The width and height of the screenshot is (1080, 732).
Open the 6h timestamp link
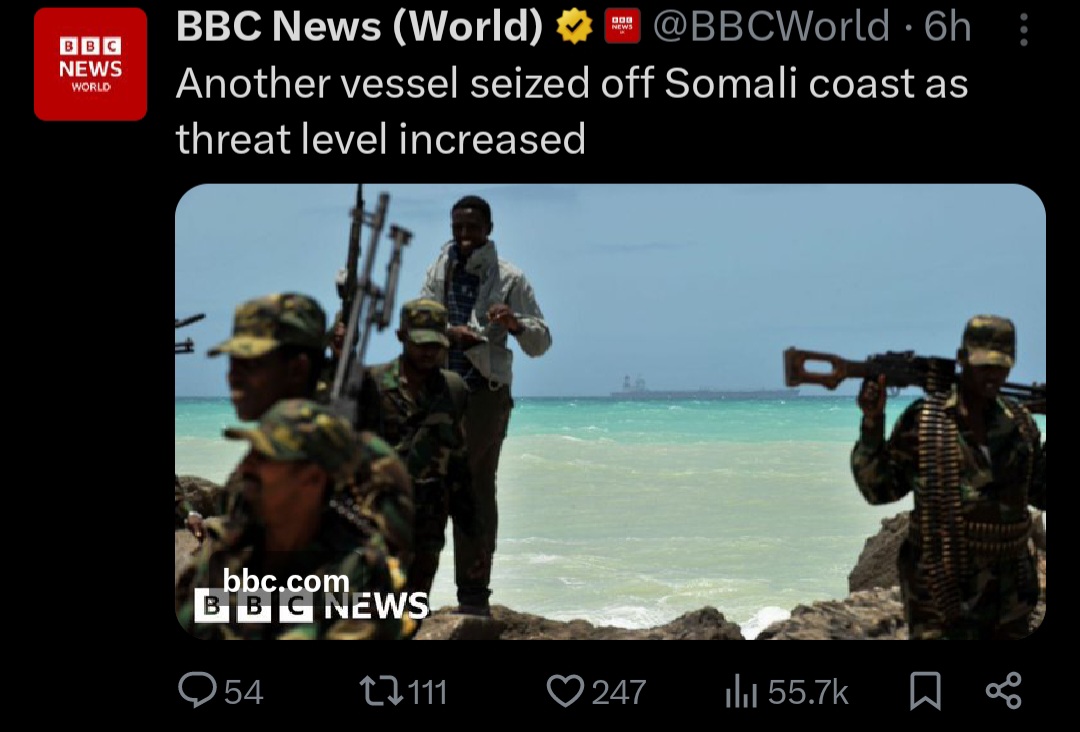(x=947, y=26)
